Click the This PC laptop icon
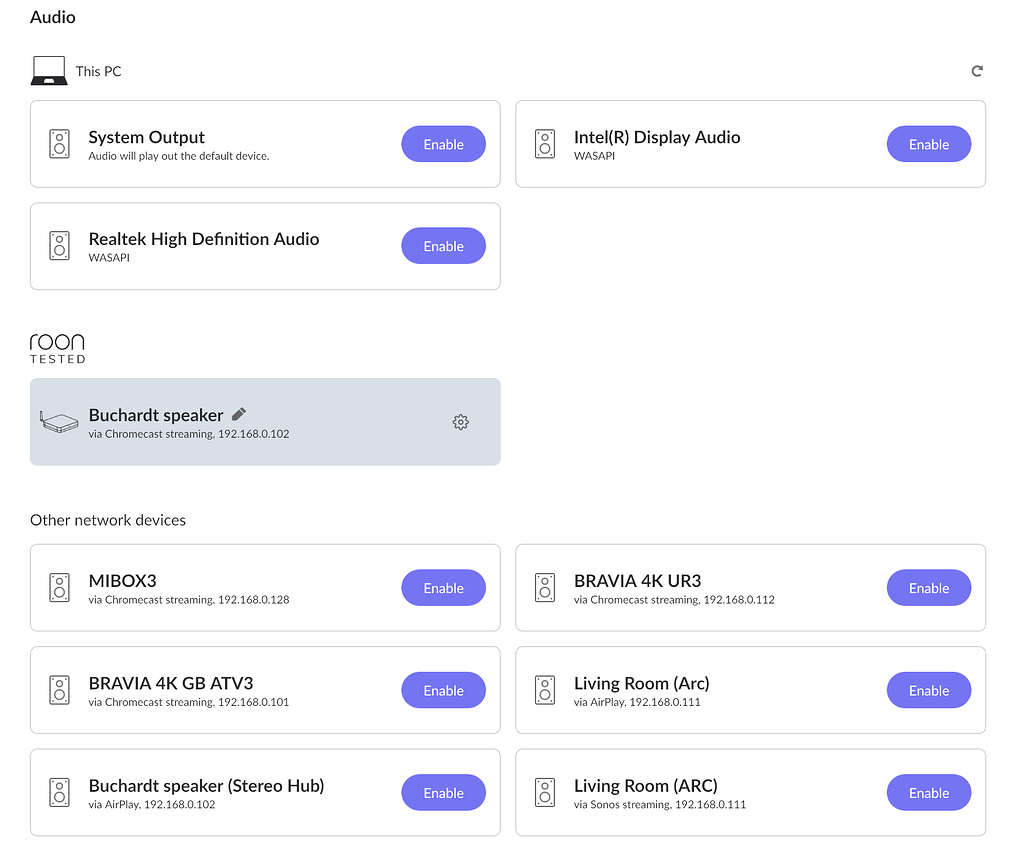The image size is (1024, 854). 48,70
